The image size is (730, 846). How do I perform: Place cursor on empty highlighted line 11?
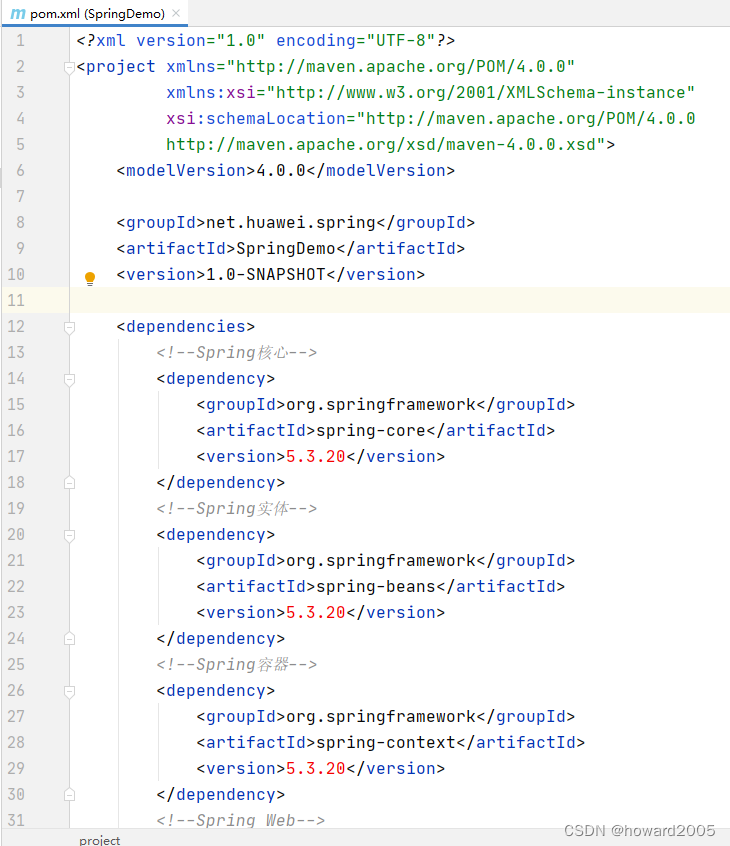[x=399, y=300]
